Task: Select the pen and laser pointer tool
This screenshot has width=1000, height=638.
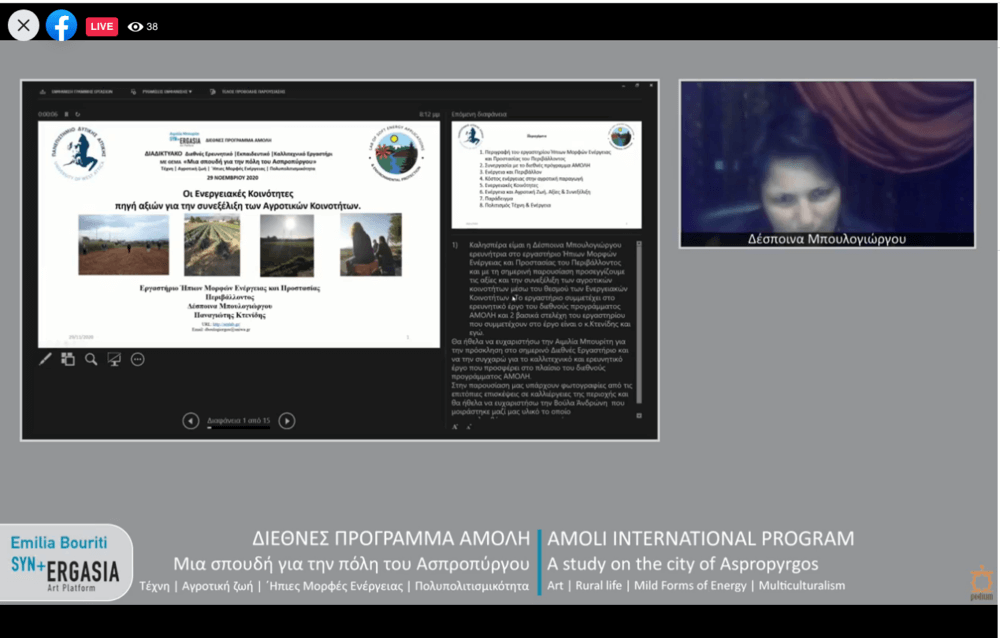Action: click(45, 359)
